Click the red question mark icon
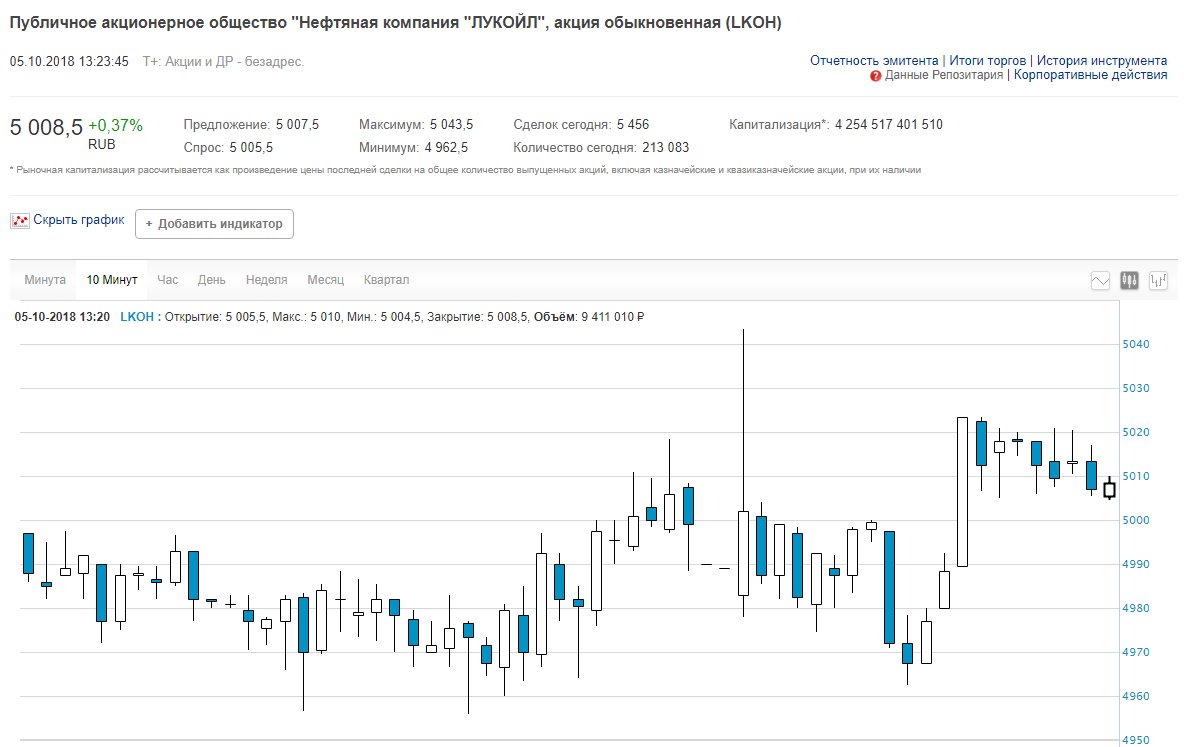 pos(875,76)
